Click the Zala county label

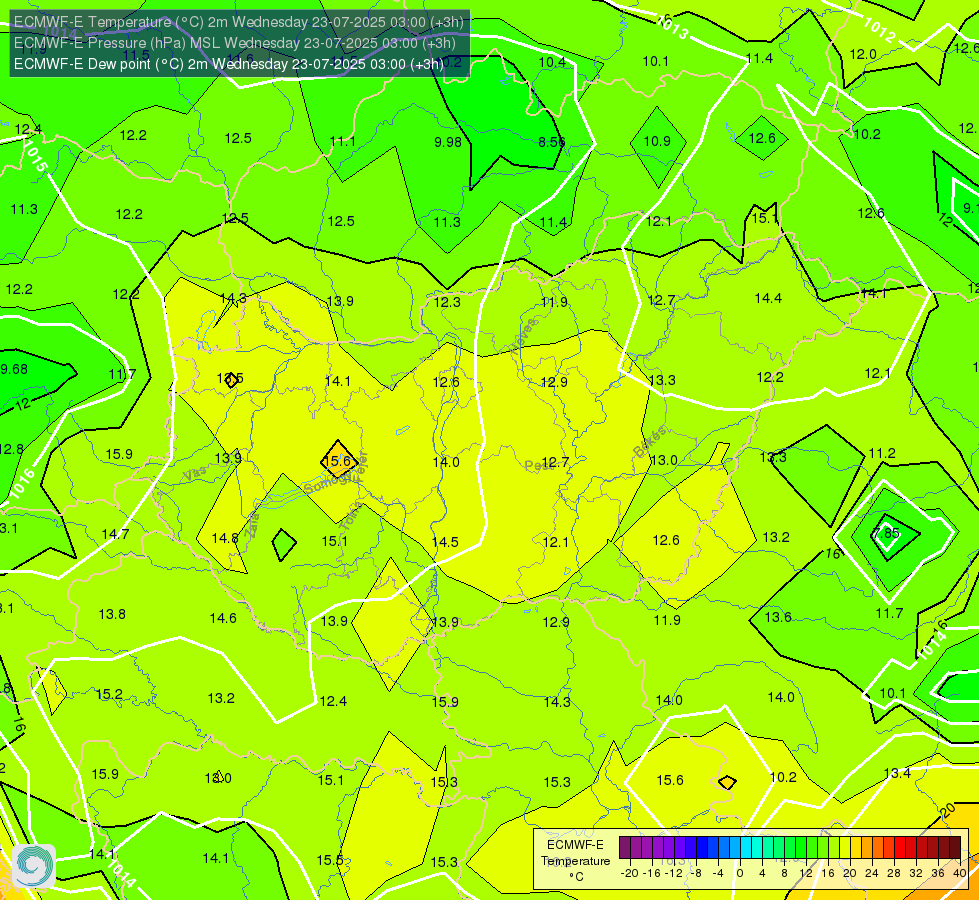(252, 526)
